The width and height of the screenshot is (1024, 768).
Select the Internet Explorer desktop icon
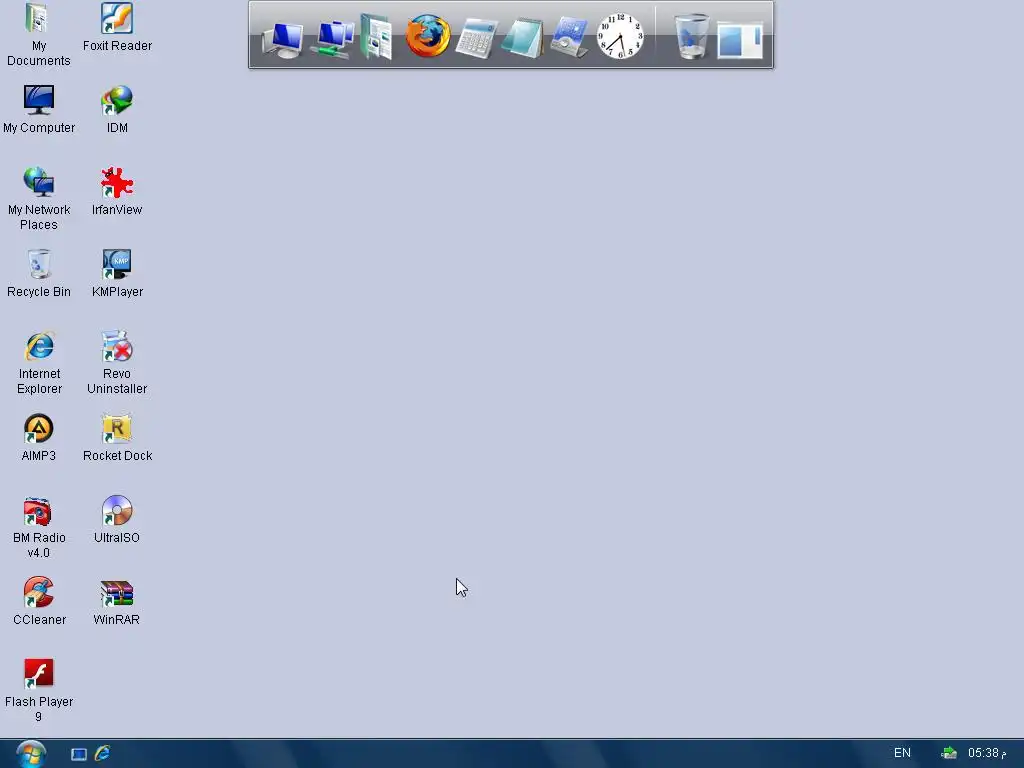tap(39, 362)
